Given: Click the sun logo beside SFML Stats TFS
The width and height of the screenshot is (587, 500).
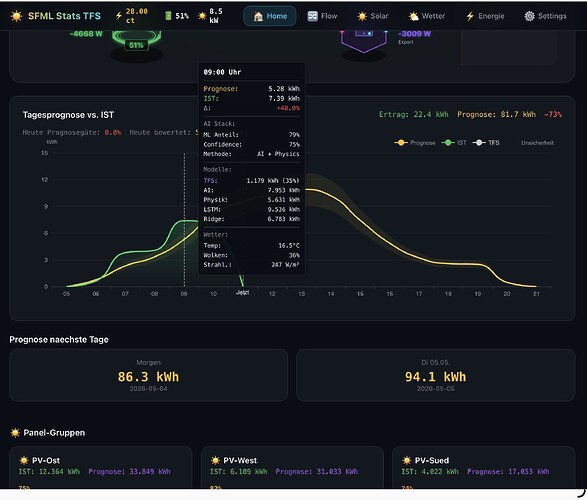Looking at the screenshot, I should coord(16,16).
